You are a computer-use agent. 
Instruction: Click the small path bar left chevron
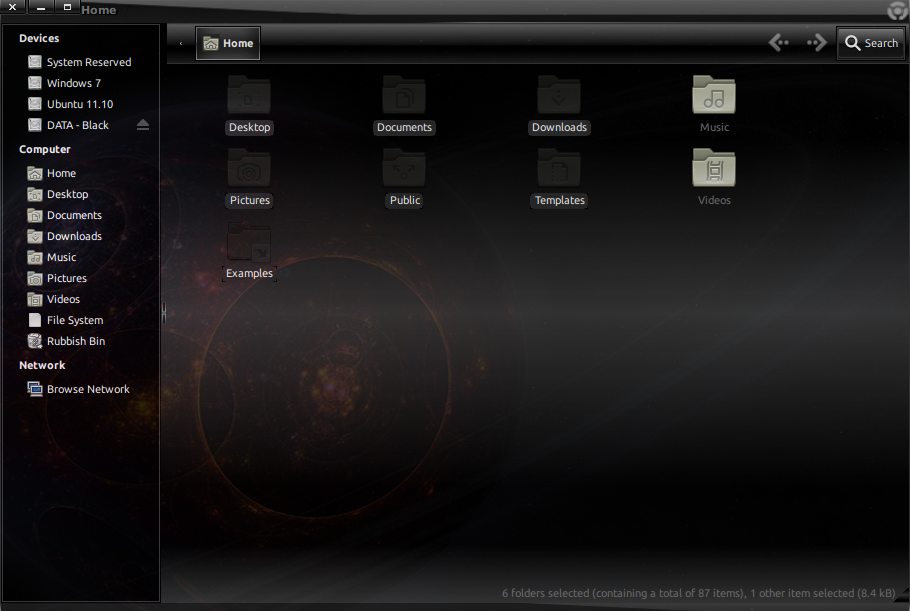tap(181, 43)
